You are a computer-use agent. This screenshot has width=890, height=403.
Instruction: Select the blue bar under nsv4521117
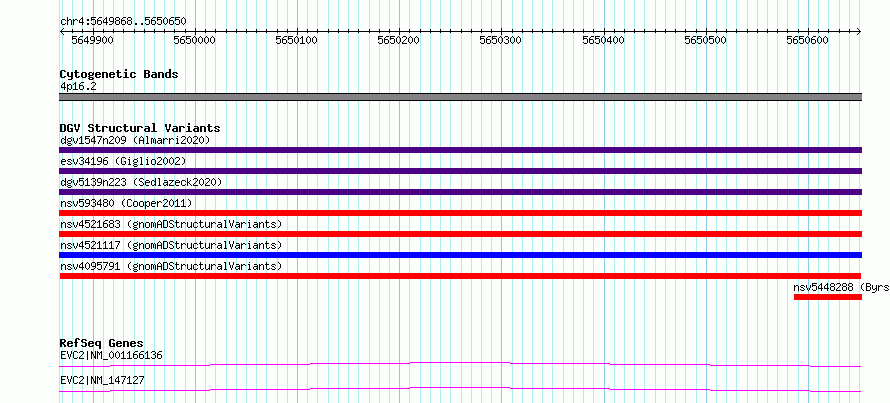460,255
